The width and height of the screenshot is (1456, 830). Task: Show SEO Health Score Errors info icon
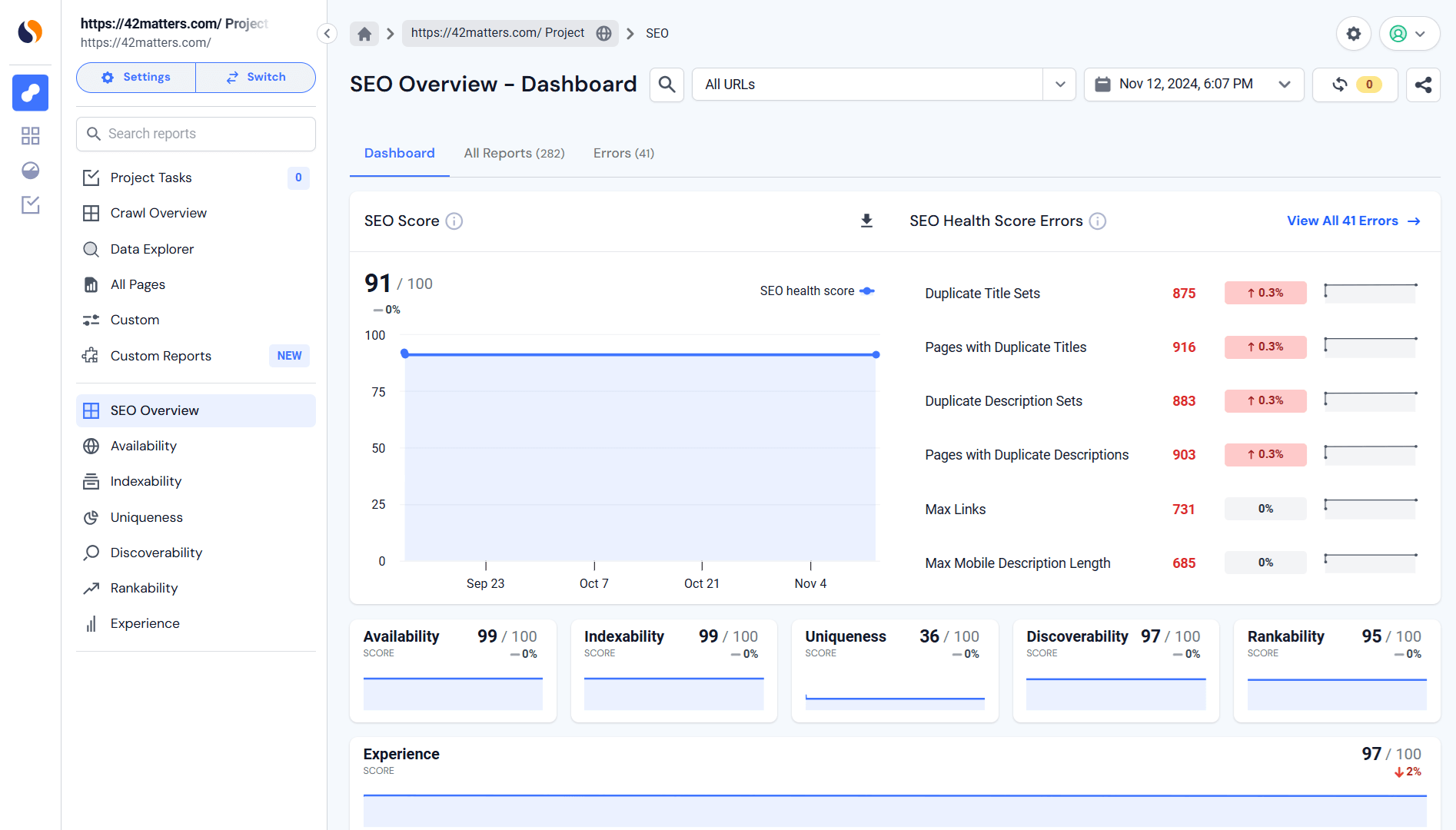click(1098, 221)
